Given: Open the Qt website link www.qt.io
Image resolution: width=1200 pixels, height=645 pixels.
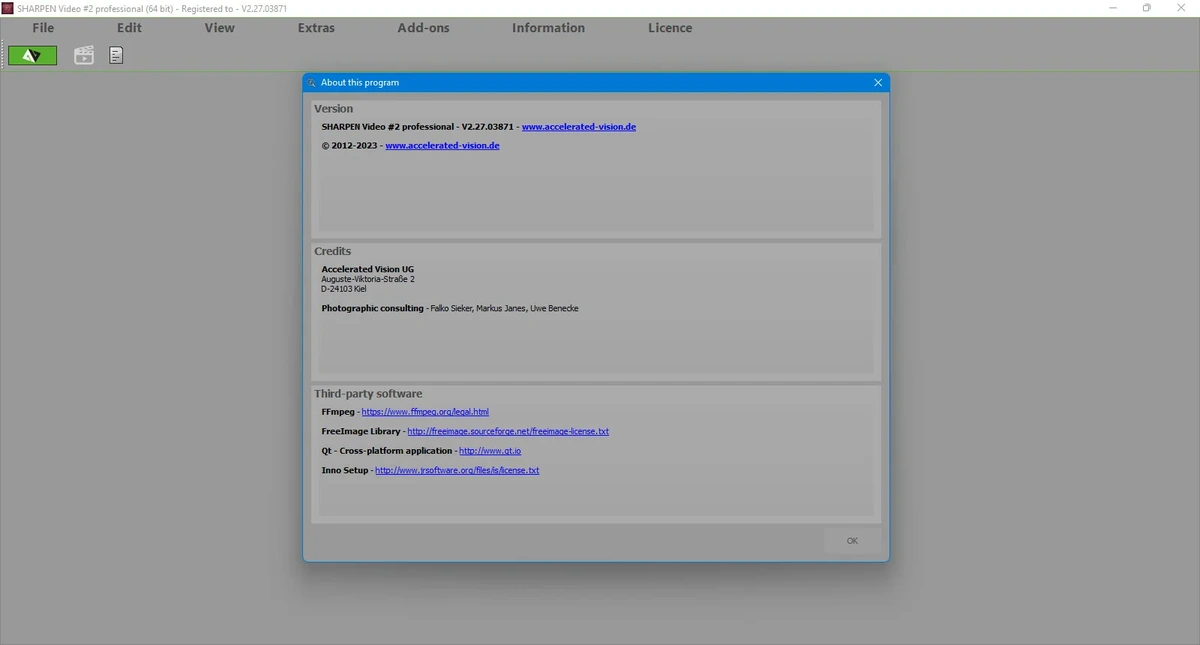Looking at the screenshot, I should [x=490, y=451].
